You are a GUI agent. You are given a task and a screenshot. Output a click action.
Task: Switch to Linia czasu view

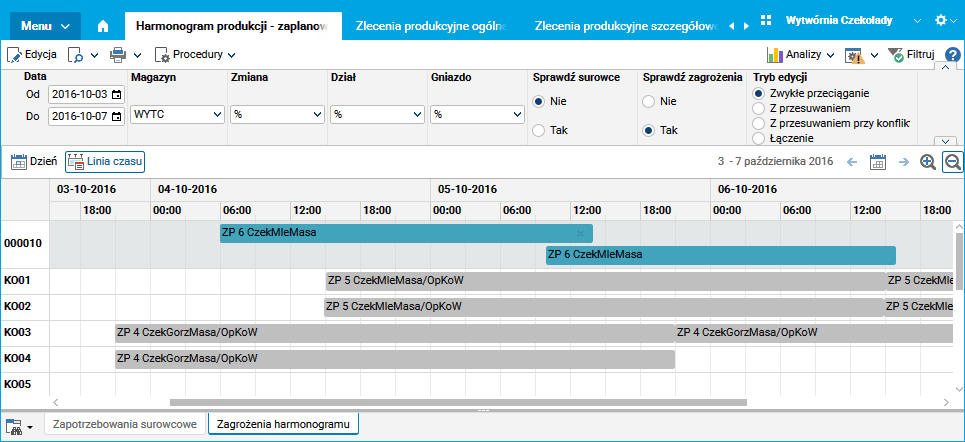[x=105, y=162]
